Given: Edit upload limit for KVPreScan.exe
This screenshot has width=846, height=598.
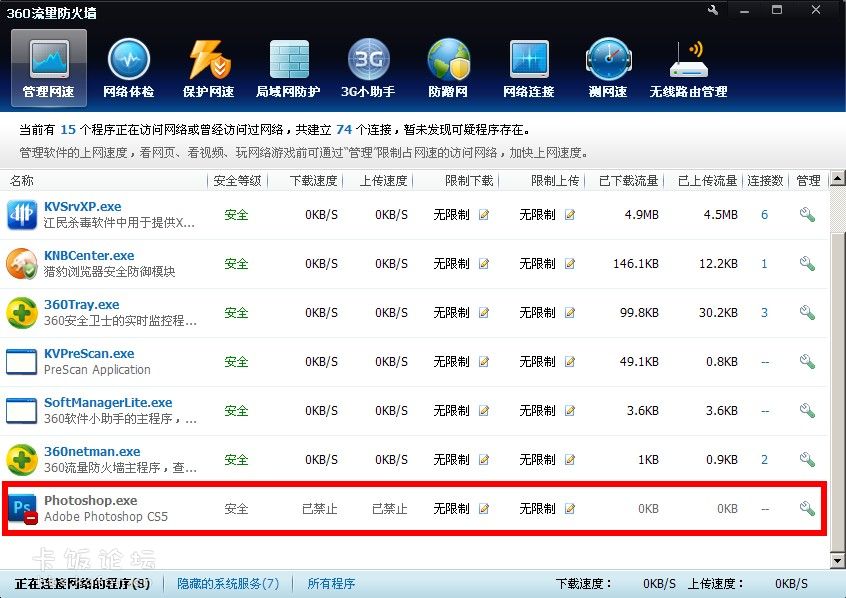Looking at the screenshot, I should point(570,362).
